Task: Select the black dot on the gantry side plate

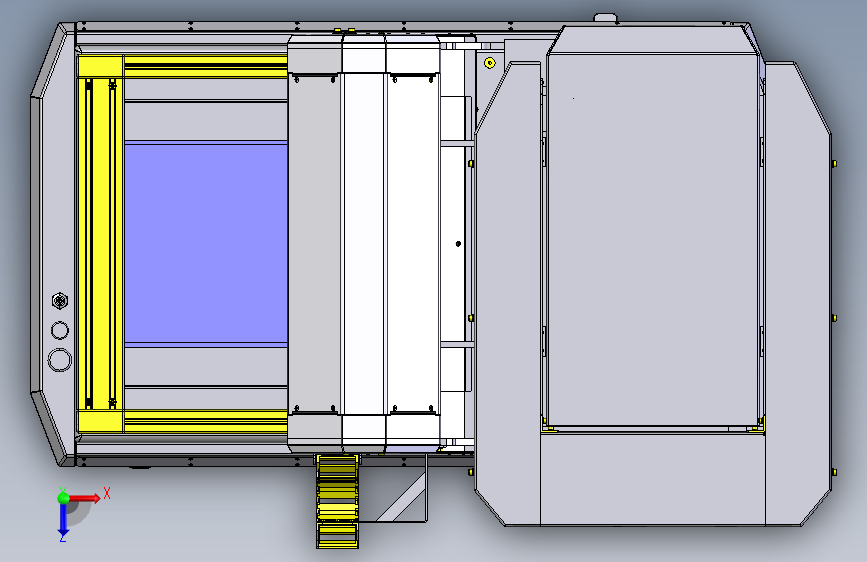Action: [458, 243]
